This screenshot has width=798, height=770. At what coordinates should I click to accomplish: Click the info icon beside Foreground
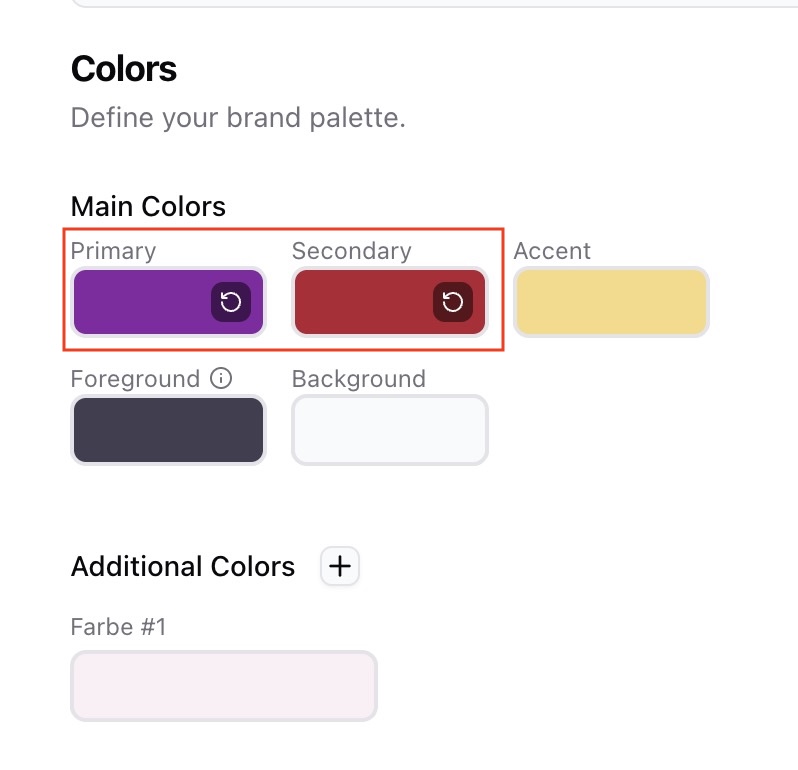pyautogui.click(x=222, y=379)
